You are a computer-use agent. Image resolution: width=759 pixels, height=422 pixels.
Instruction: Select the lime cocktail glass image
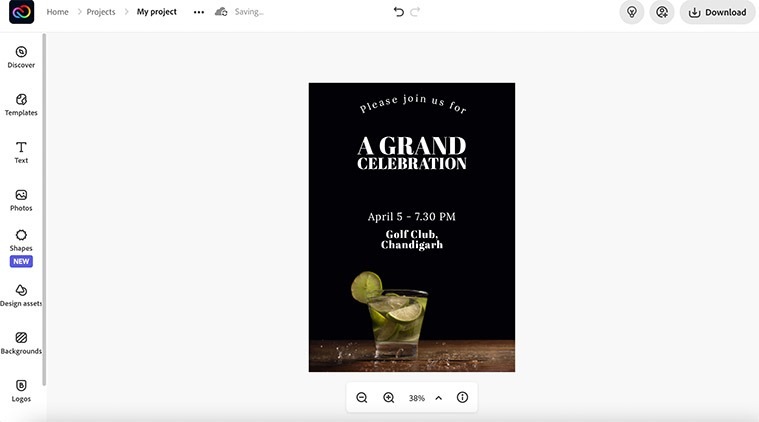click(390, 315)
